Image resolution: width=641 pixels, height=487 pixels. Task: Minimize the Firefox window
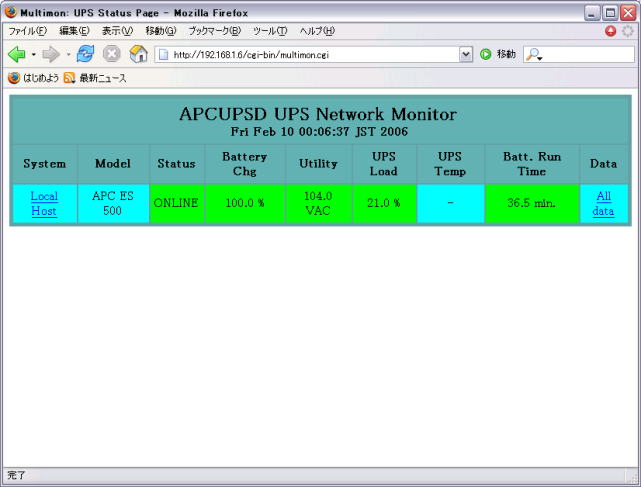click(x=592, y=13)
